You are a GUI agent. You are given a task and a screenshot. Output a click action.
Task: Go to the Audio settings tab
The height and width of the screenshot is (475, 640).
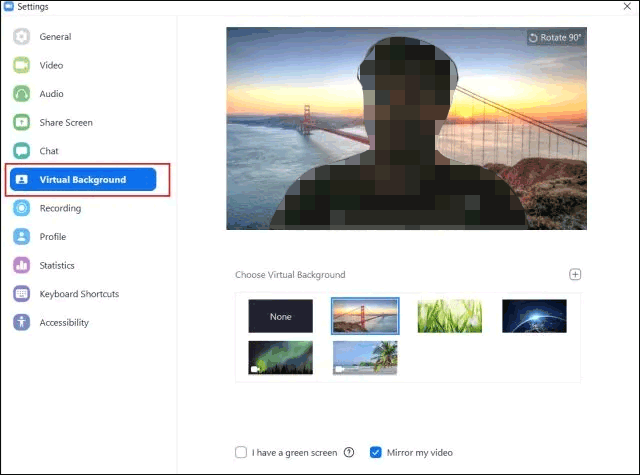tap(83, 93)
